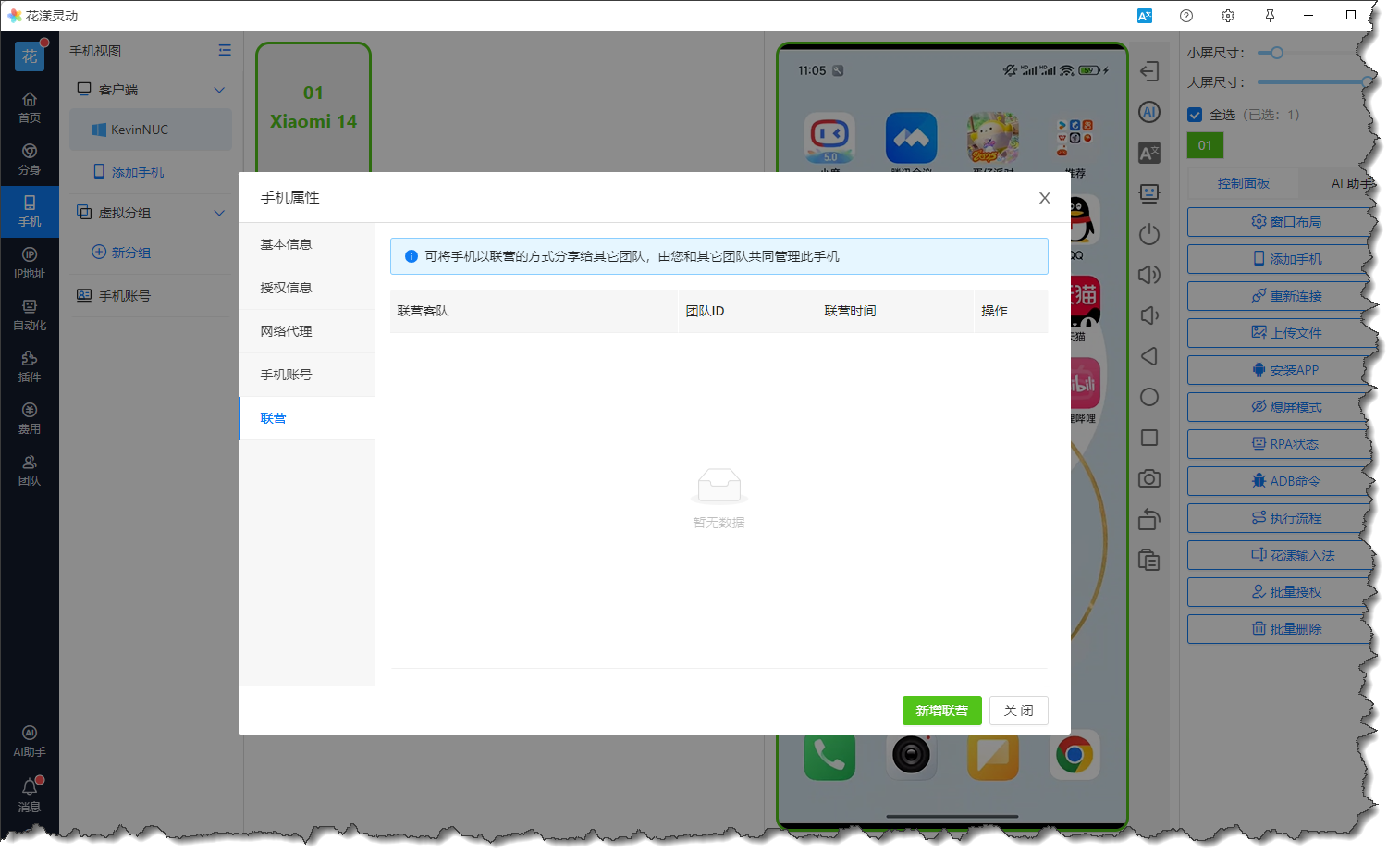Click the translate A icon beside phone
Viewport: 1400px width, 865px height.
coord(1149,153)
